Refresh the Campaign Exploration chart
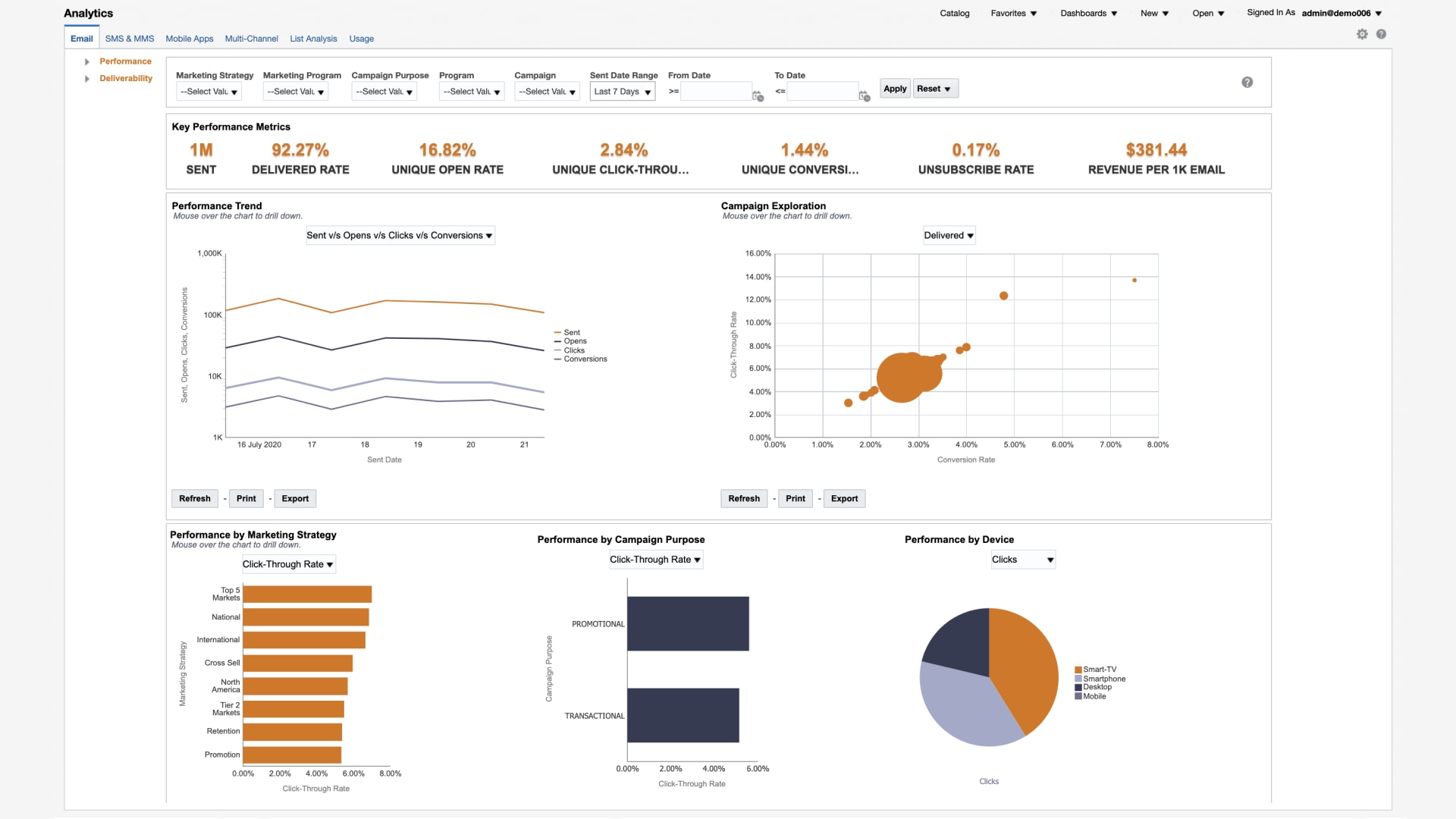The height and width of the screenshot is (819, 1456). 743,498
